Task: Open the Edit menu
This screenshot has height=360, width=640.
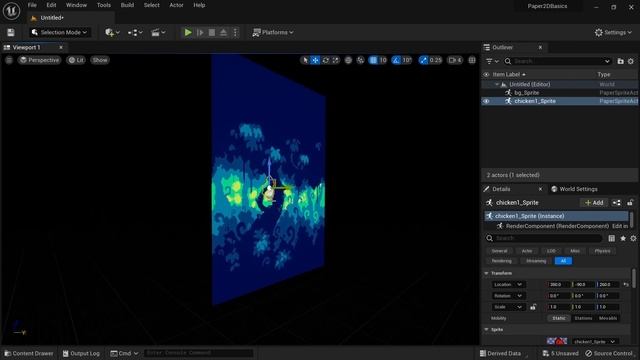Action: pyautogui.click(x=51, y=5)
